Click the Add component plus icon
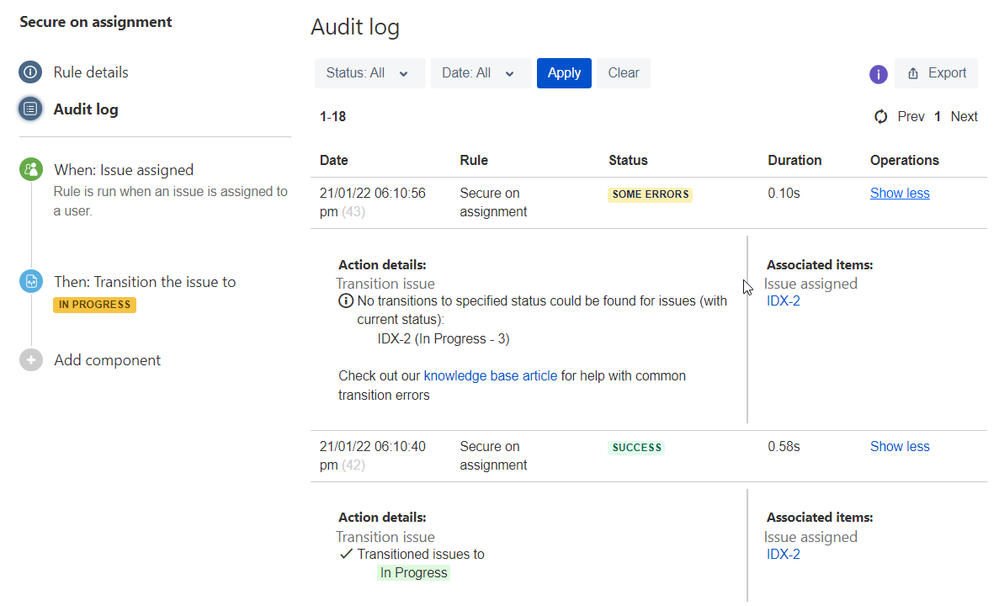The width and height of the screenshot is (999, 606). (x=31, y=360)
